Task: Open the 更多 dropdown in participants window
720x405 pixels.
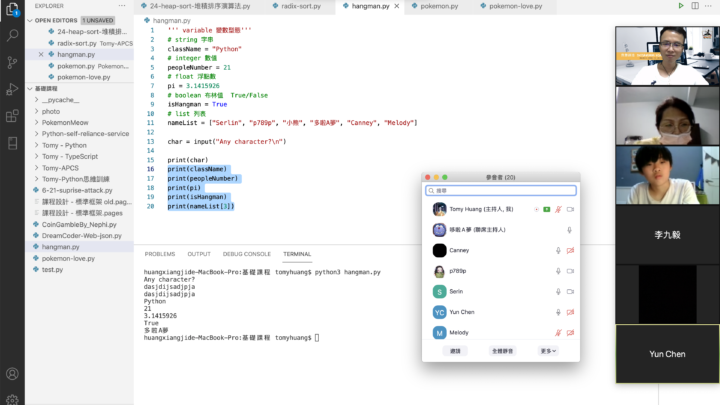Action: point(547,351)
